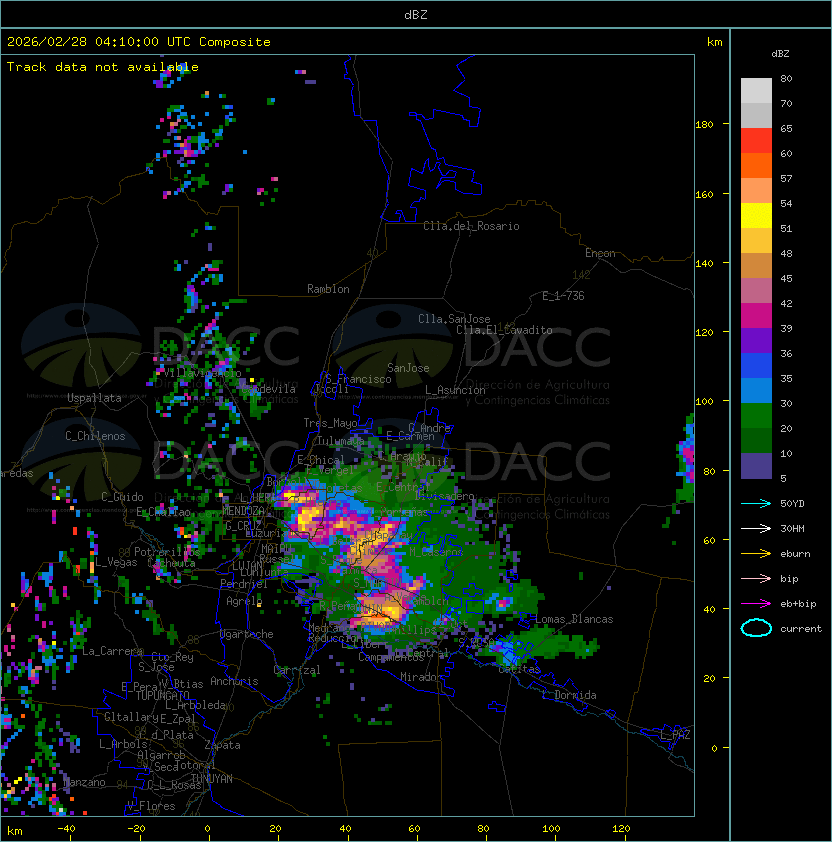Click the 'Zapata' place label
The image size is (832, 842).
pos(222,745)
